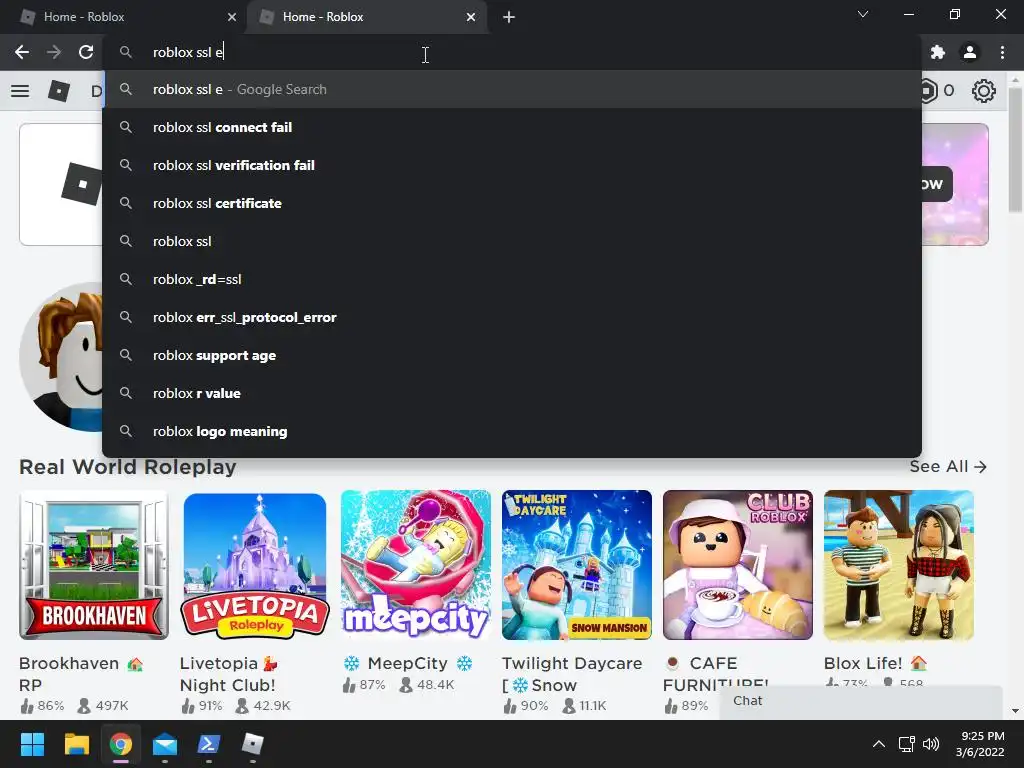
Task: Click the network status tray icon
Action: tap(906, 744)
